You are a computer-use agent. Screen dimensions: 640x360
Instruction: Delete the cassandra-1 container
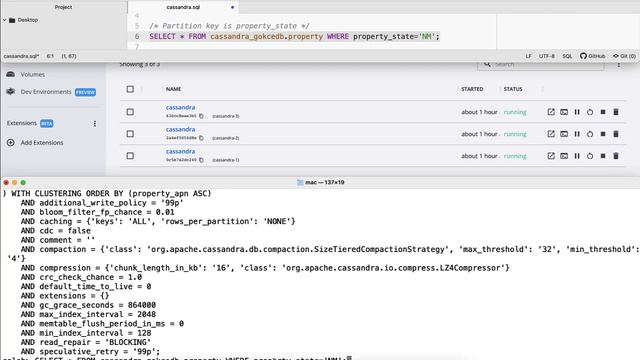616,156
